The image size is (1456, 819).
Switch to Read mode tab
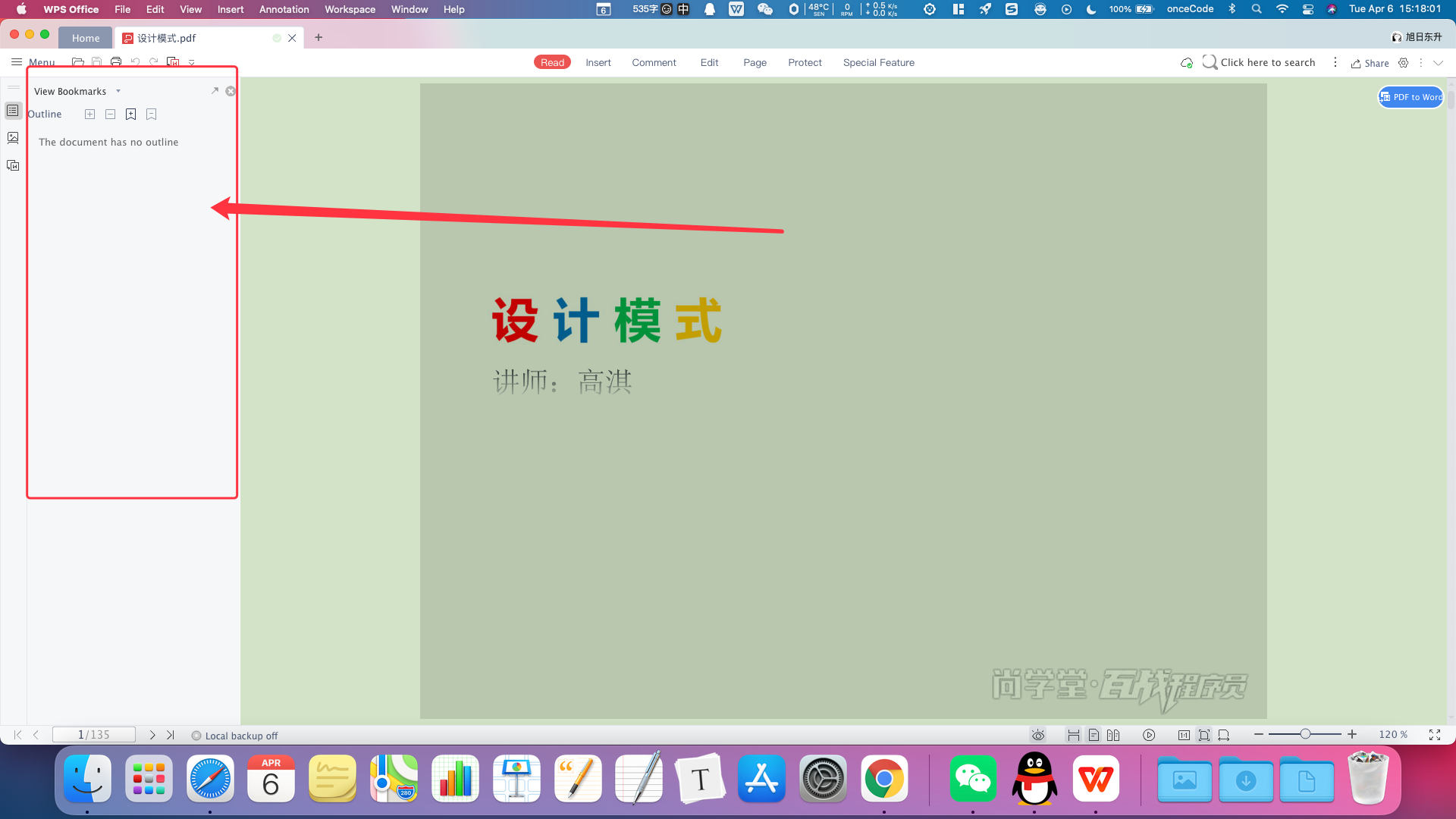[552, 62]
